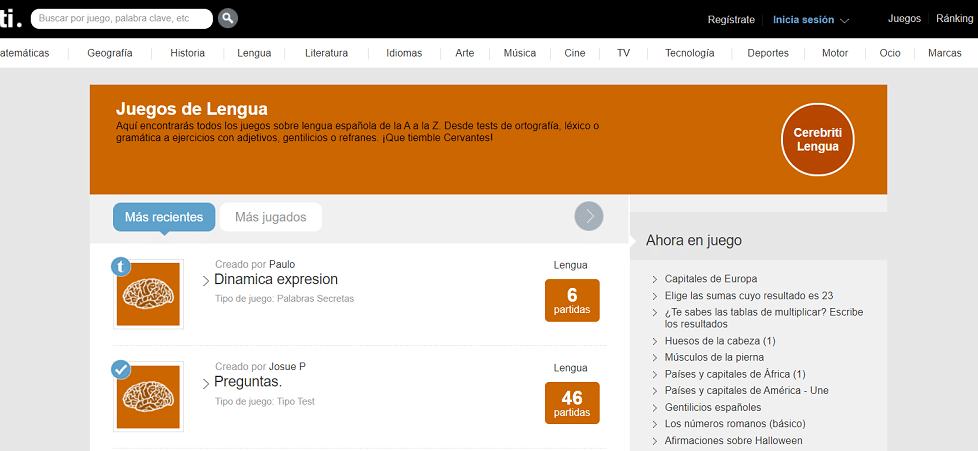Click the next-page arrow circle button
This screenshot has width=978, height=451.
[x=589, y=216]
